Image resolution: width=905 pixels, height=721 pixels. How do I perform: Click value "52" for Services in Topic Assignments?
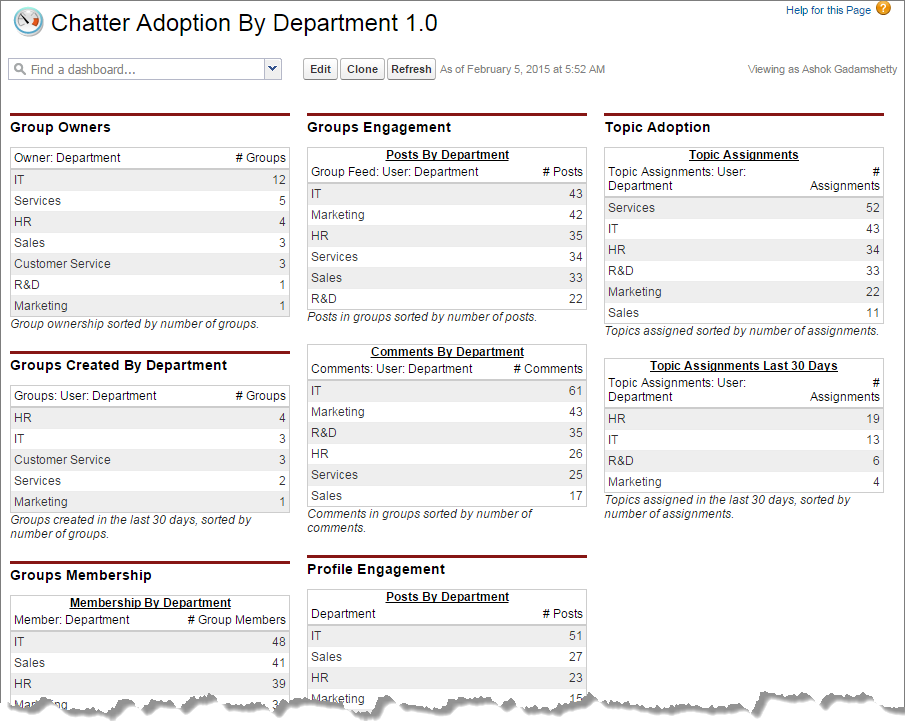[873, 208]
